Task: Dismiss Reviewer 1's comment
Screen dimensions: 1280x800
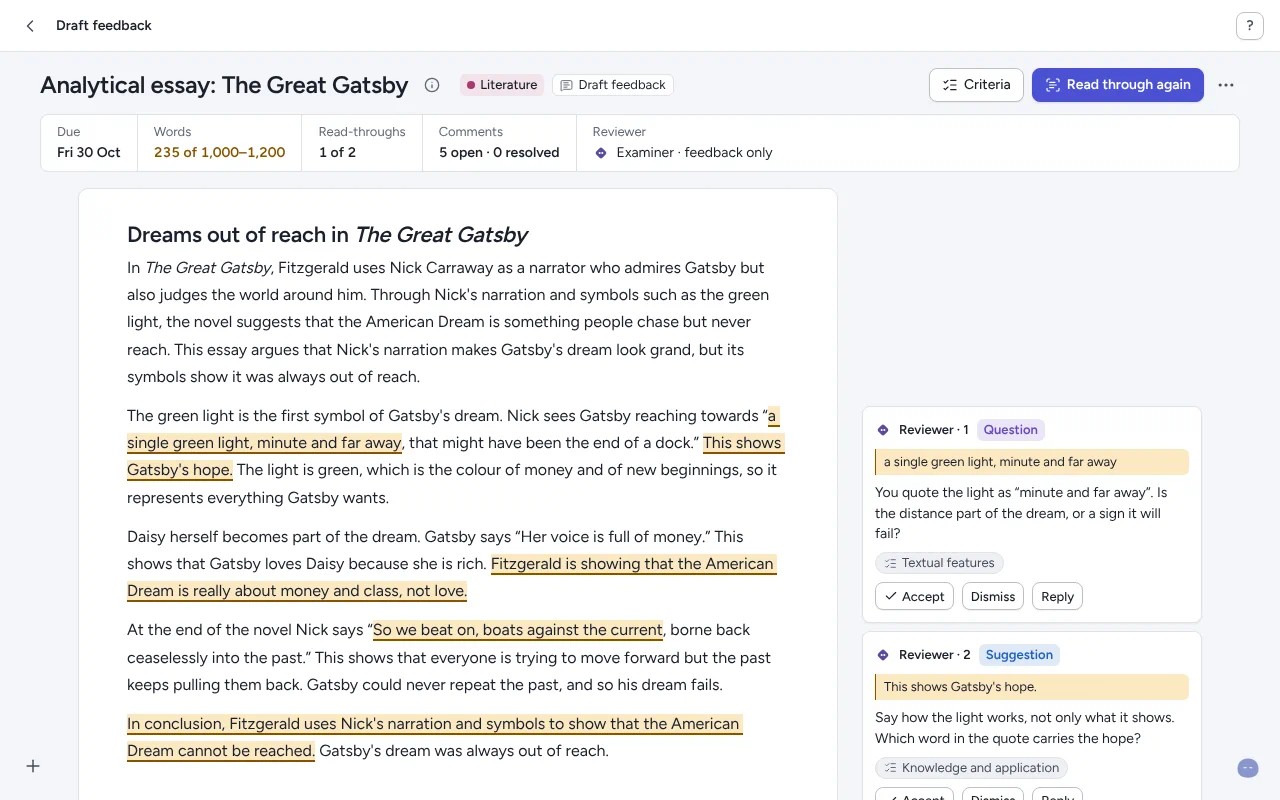Action: (993, 597)
